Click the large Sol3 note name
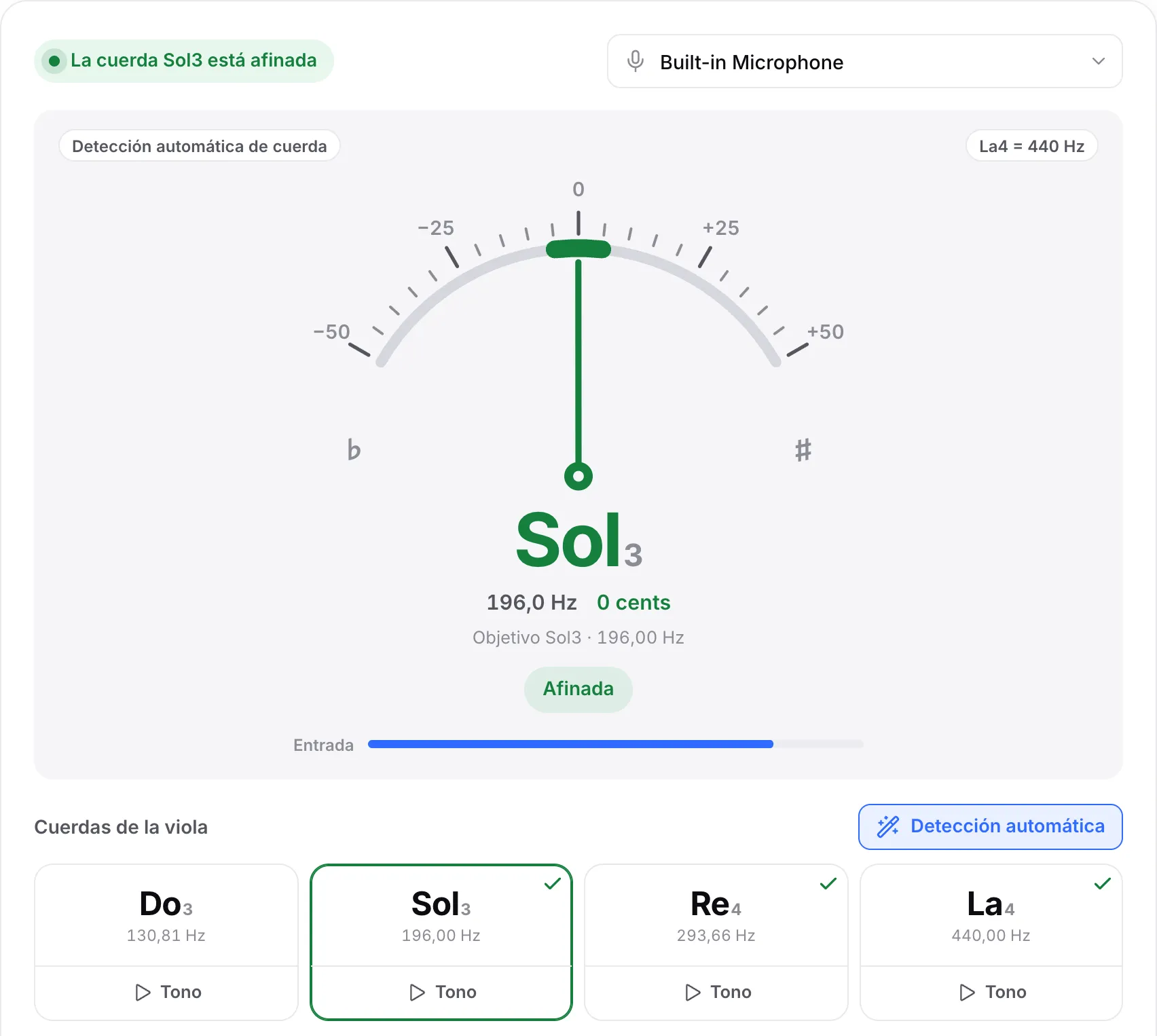This screenshot has width=1157, height=1036. click(578, 541)
